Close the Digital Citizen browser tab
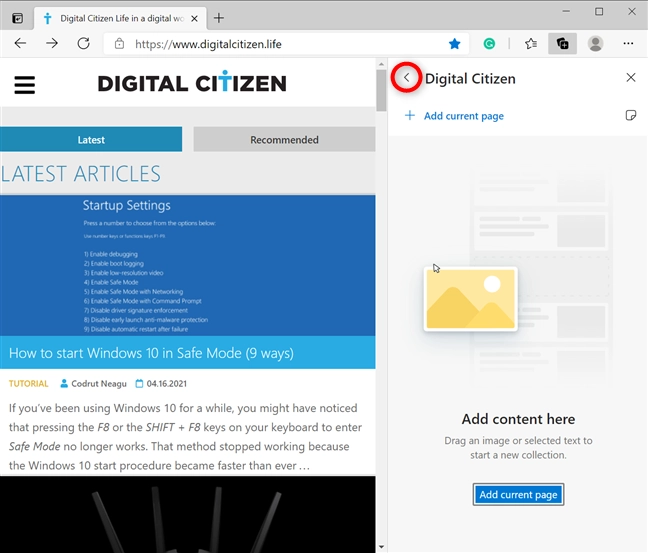This screenshot has height=553, width=648. tap(194, 19)
